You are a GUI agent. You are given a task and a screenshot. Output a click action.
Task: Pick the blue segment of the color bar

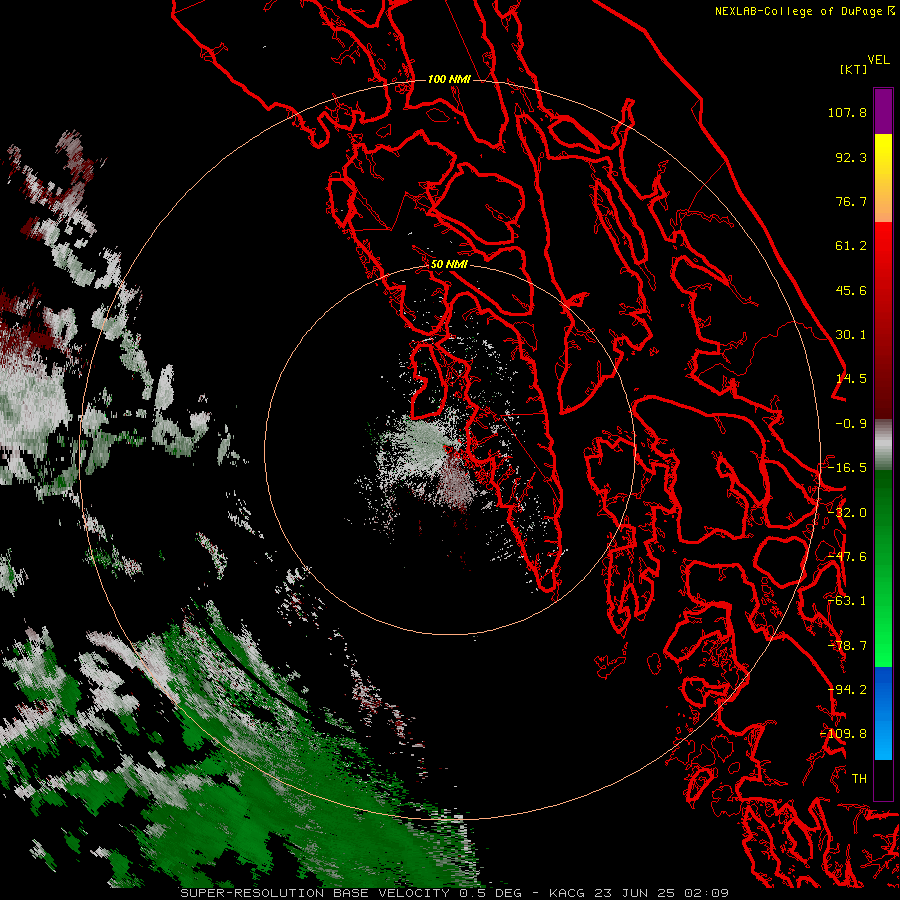pos(883,713)
